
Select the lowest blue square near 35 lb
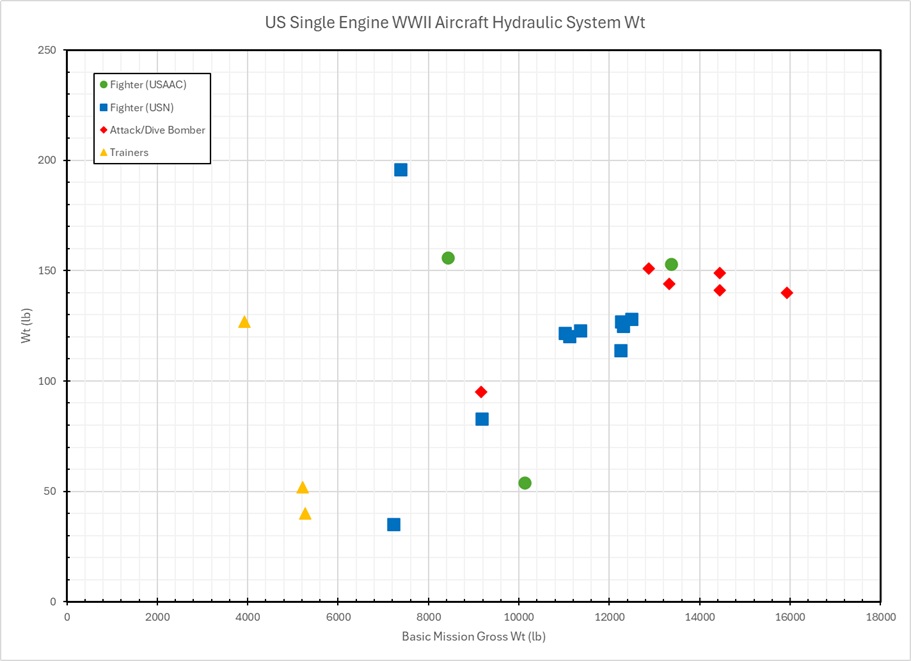click(x=394, y=525)
